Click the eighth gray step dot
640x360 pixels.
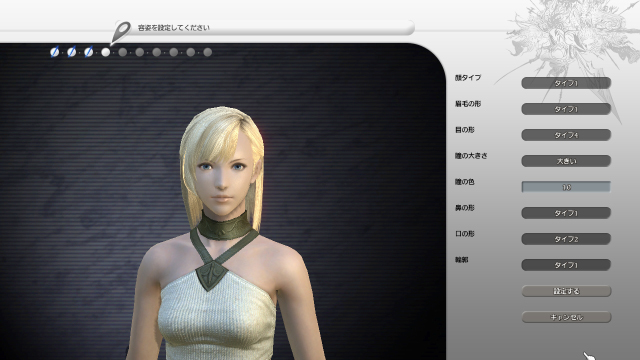pos(173,52)
